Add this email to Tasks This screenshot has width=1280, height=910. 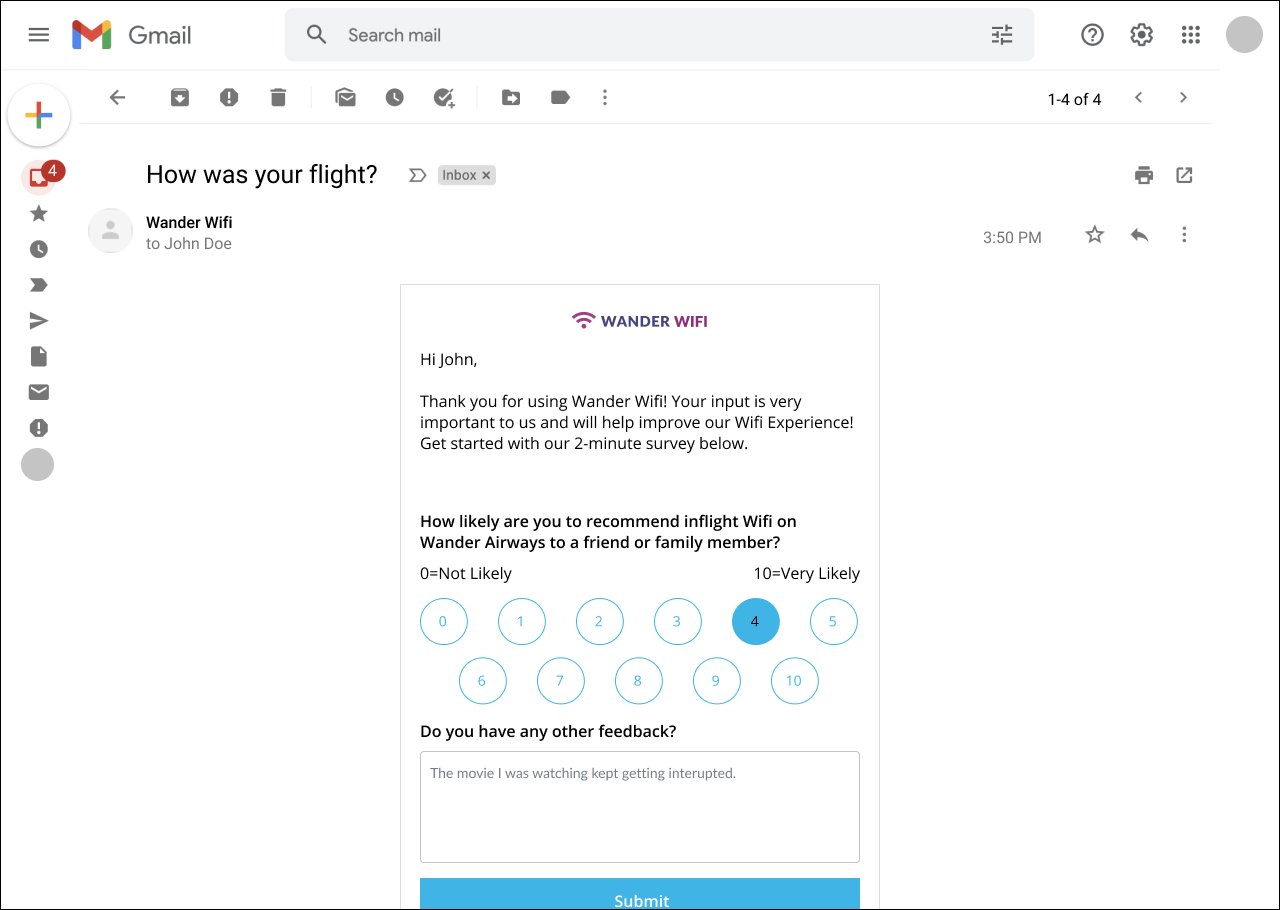444,97
